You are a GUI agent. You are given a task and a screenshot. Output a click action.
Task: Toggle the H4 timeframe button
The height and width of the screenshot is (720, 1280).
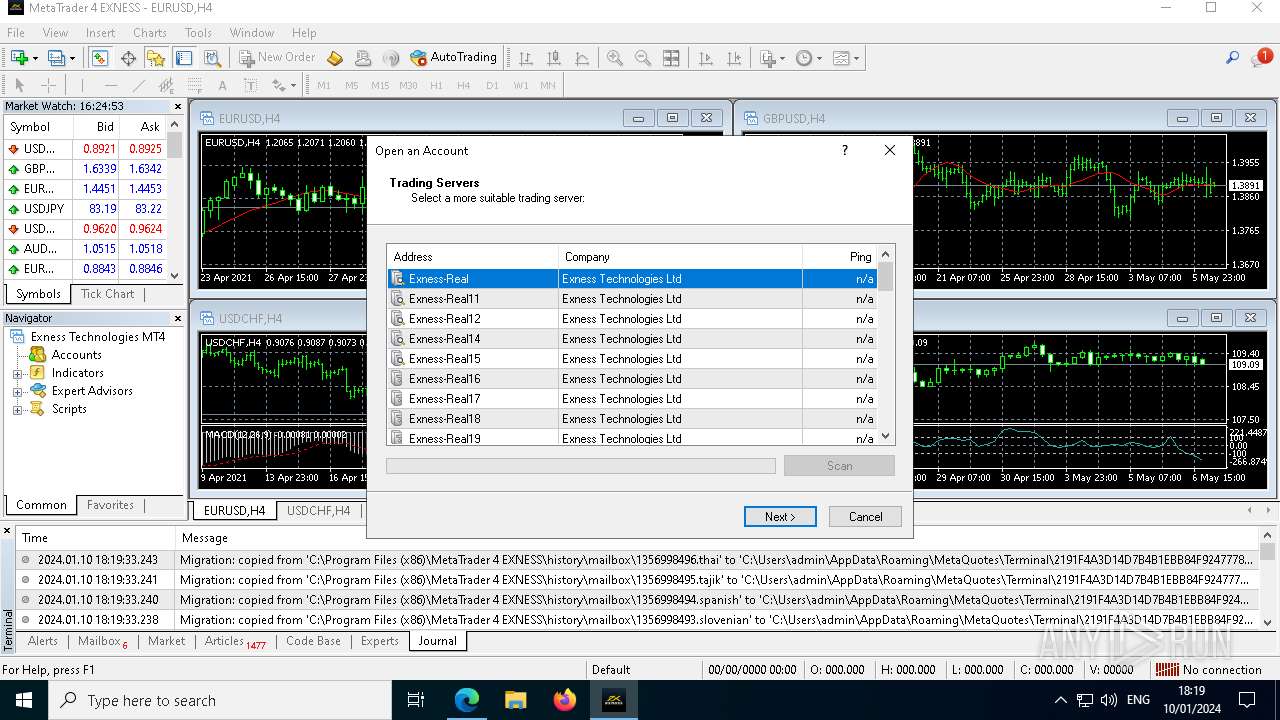464,85
